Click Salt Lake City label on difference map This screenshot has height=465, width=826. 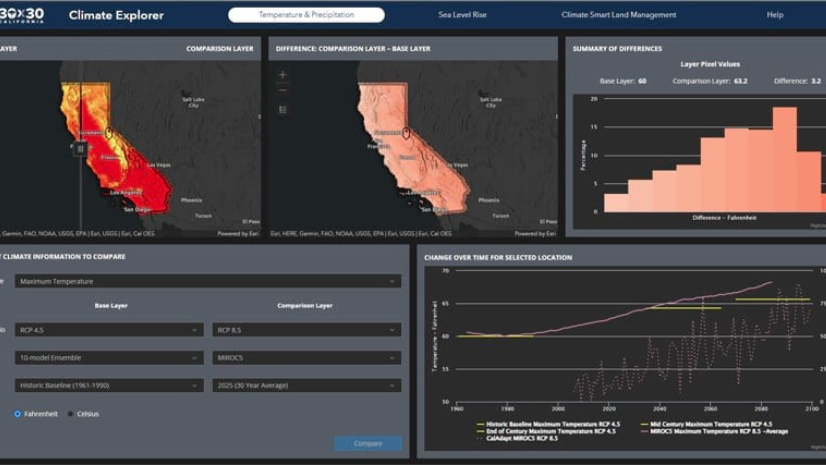(x=490, y=102)
